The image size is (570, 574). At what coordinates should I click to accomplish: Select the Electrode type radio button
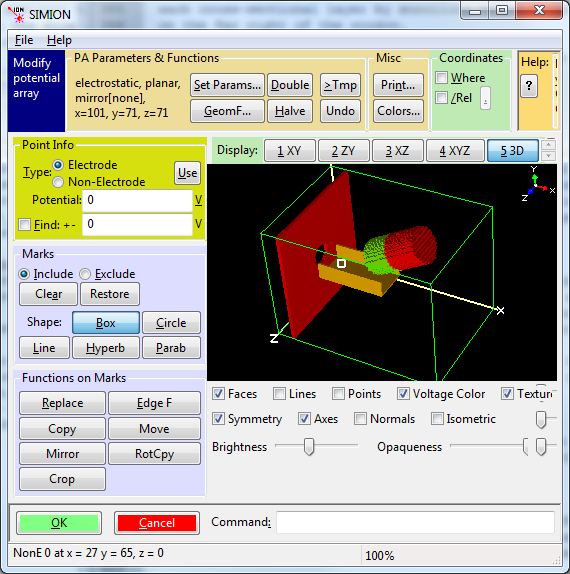click(58, 165)
